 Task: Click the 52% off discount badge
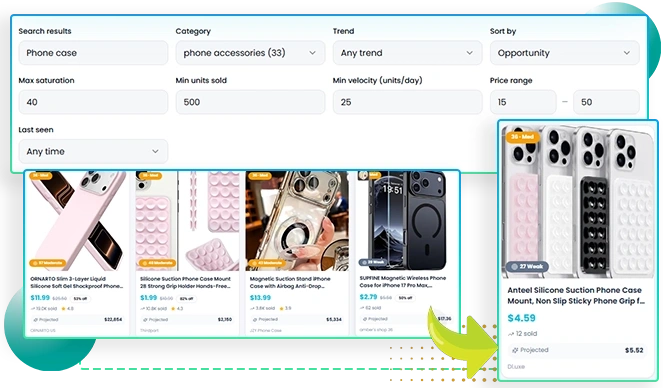80,298
